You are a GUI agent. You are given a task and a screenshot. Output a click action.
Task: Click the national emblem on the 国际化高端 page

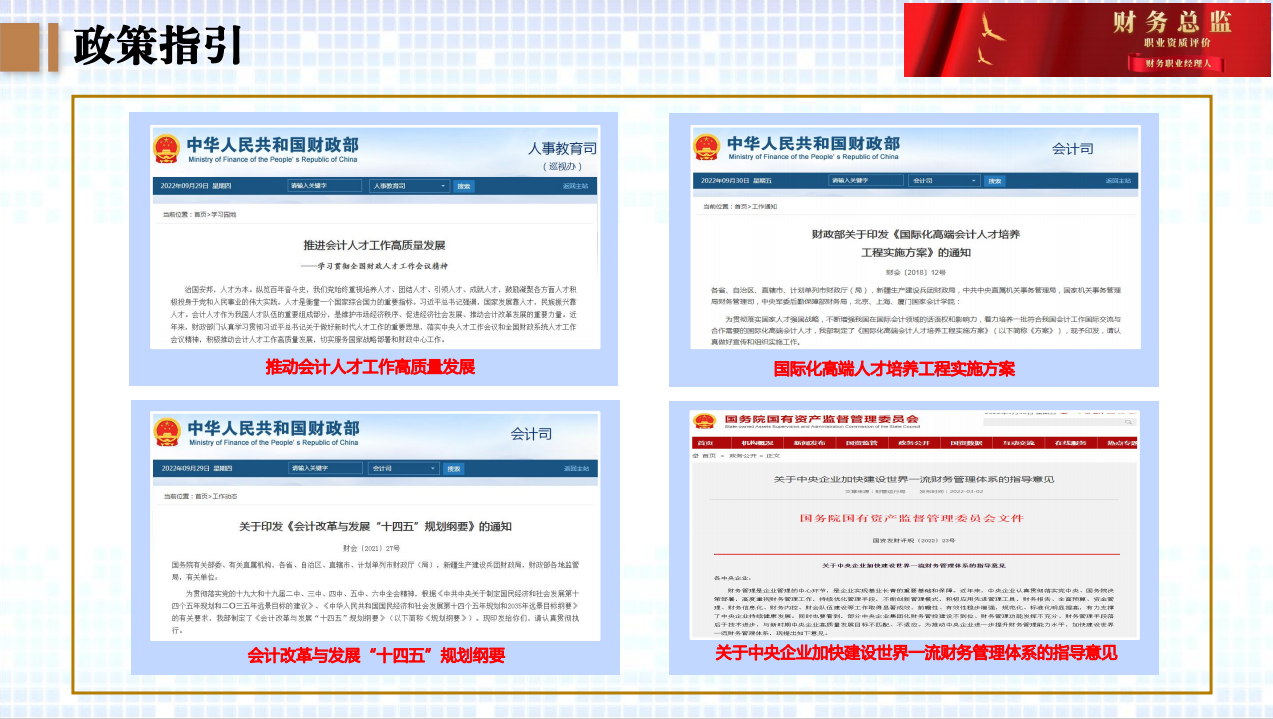(x=706, y=148)
